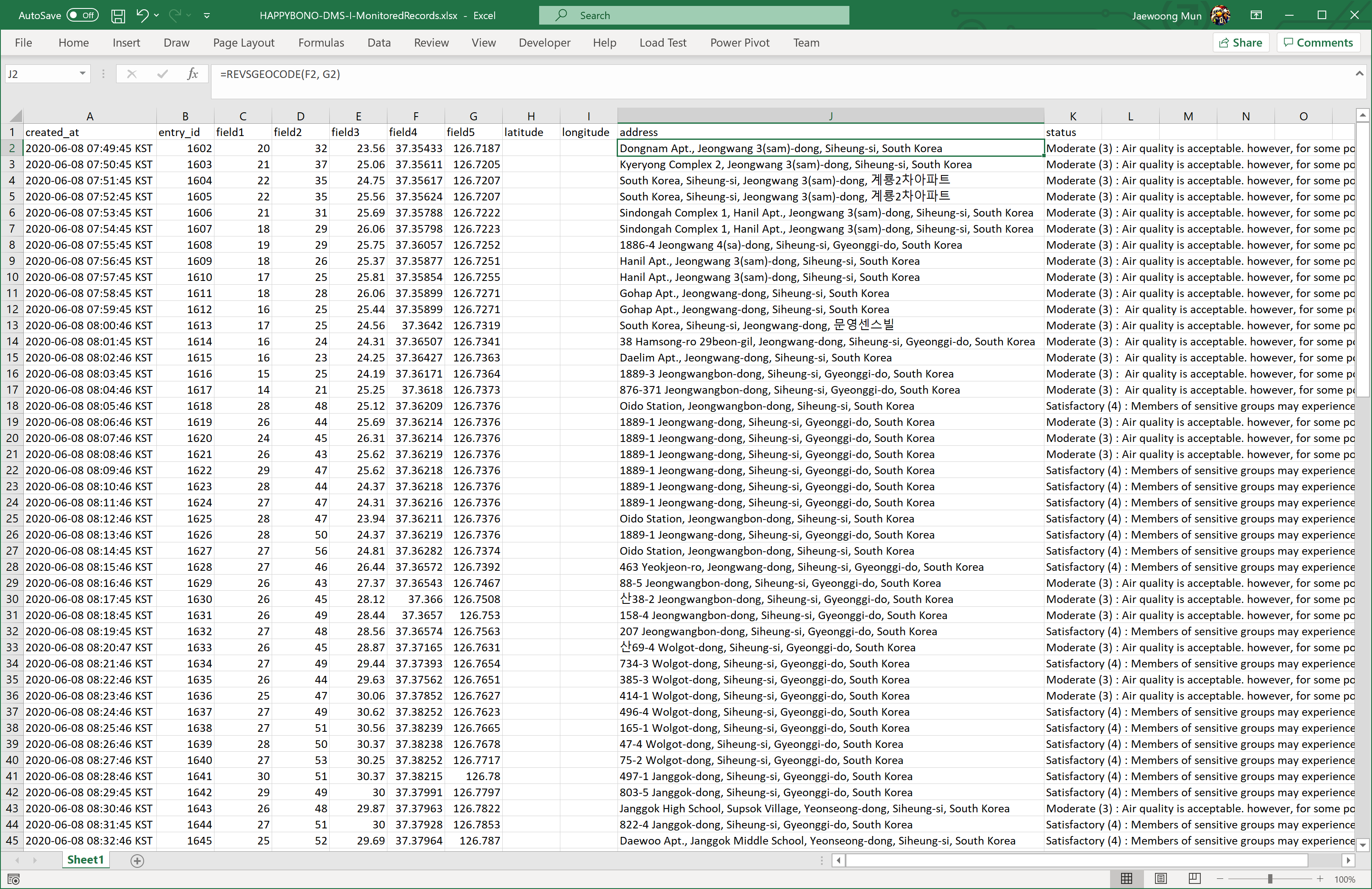This screenshot has height=889, width=1372.
Task: Click the Insert Function fx icon
Action: 192,74
